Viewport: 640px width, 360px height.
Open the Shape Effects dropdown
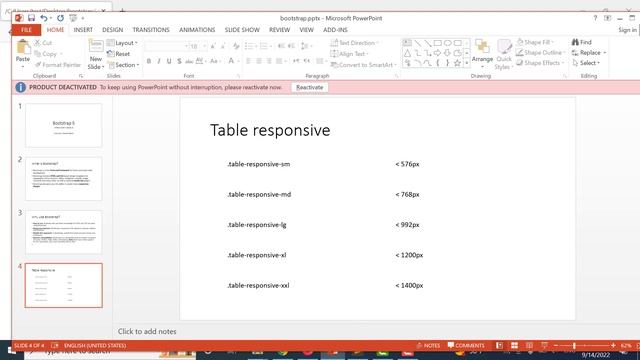pos(540,63)
